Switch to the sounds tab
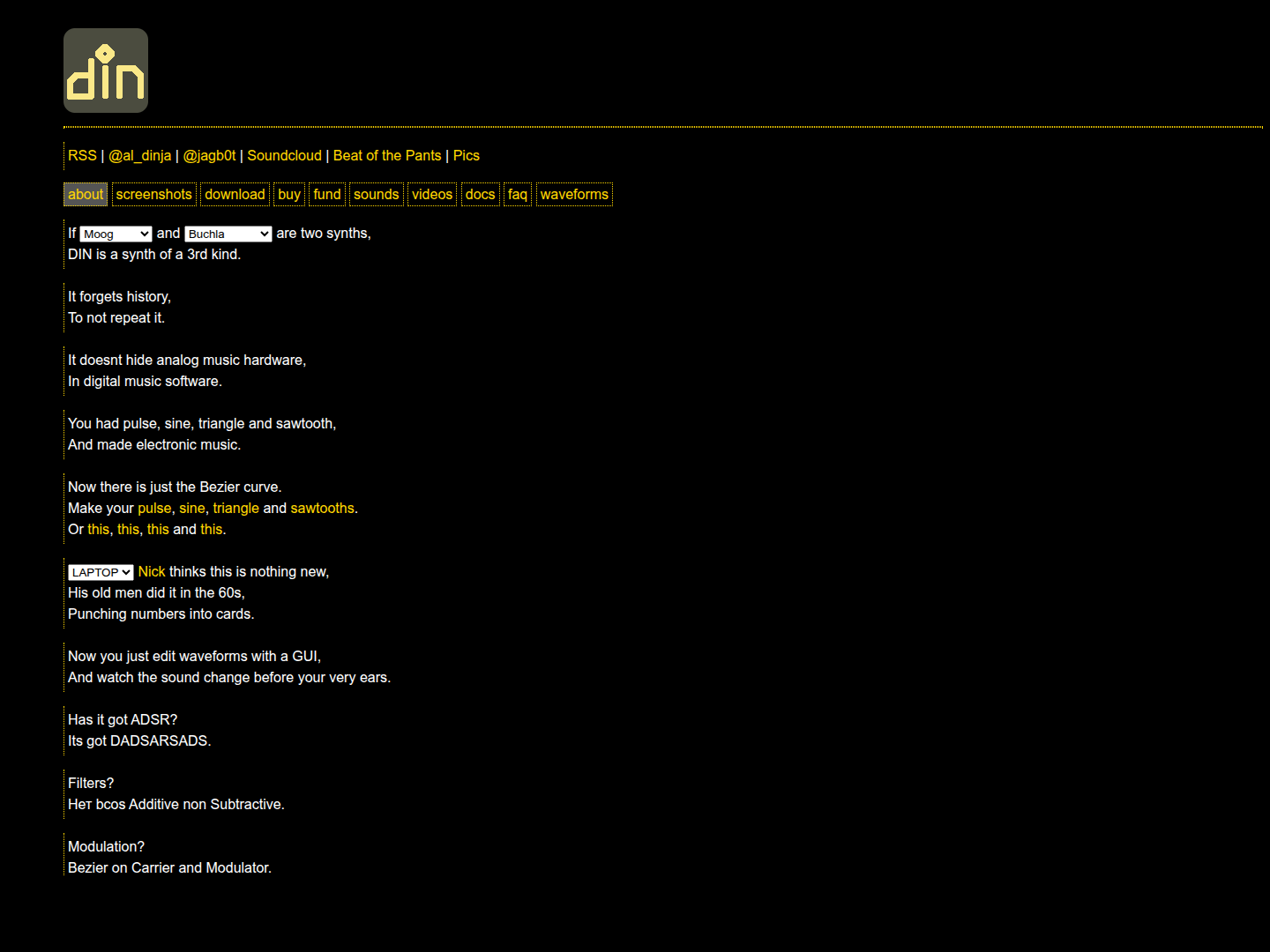Viewport: 1270px width, 952px height. point(377,195)
